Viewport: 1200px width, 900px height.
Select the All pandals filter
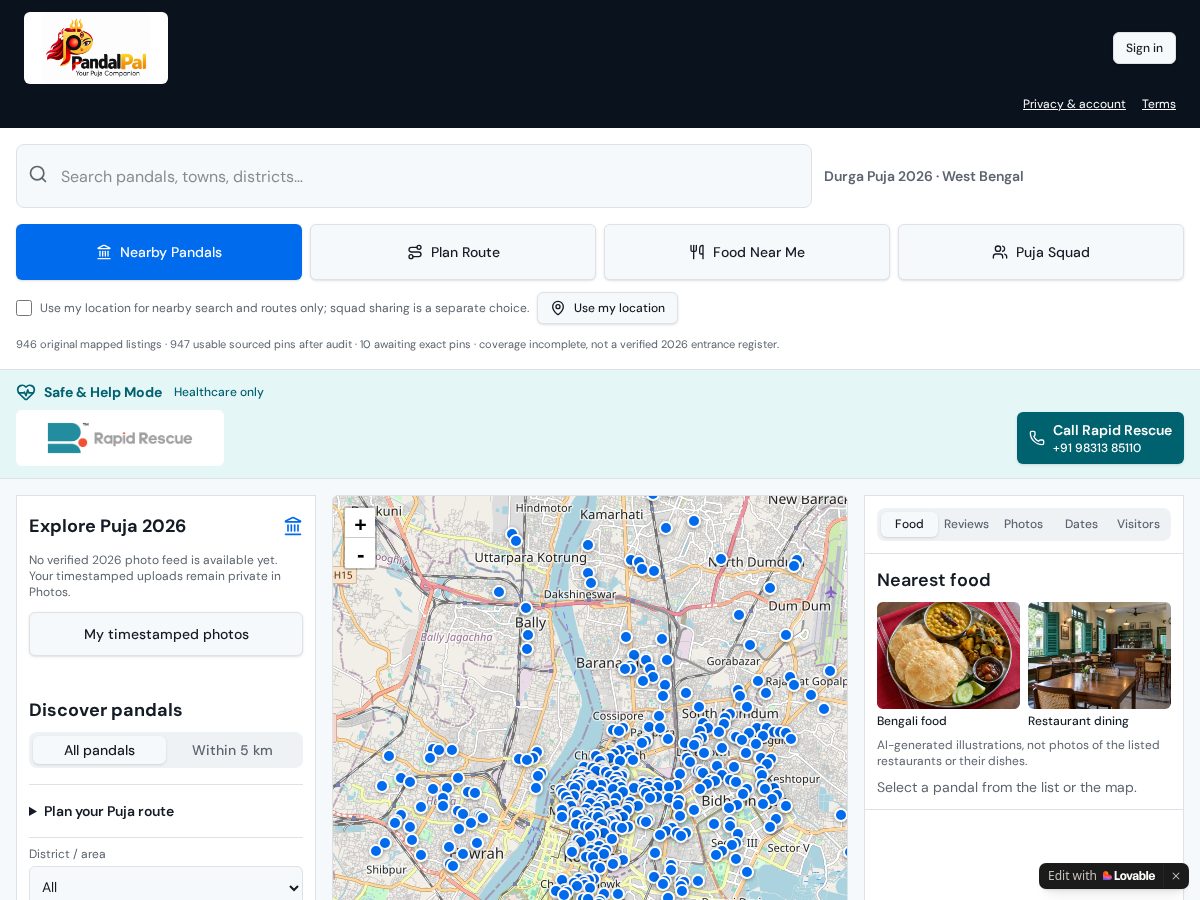(x=99, y=750)
